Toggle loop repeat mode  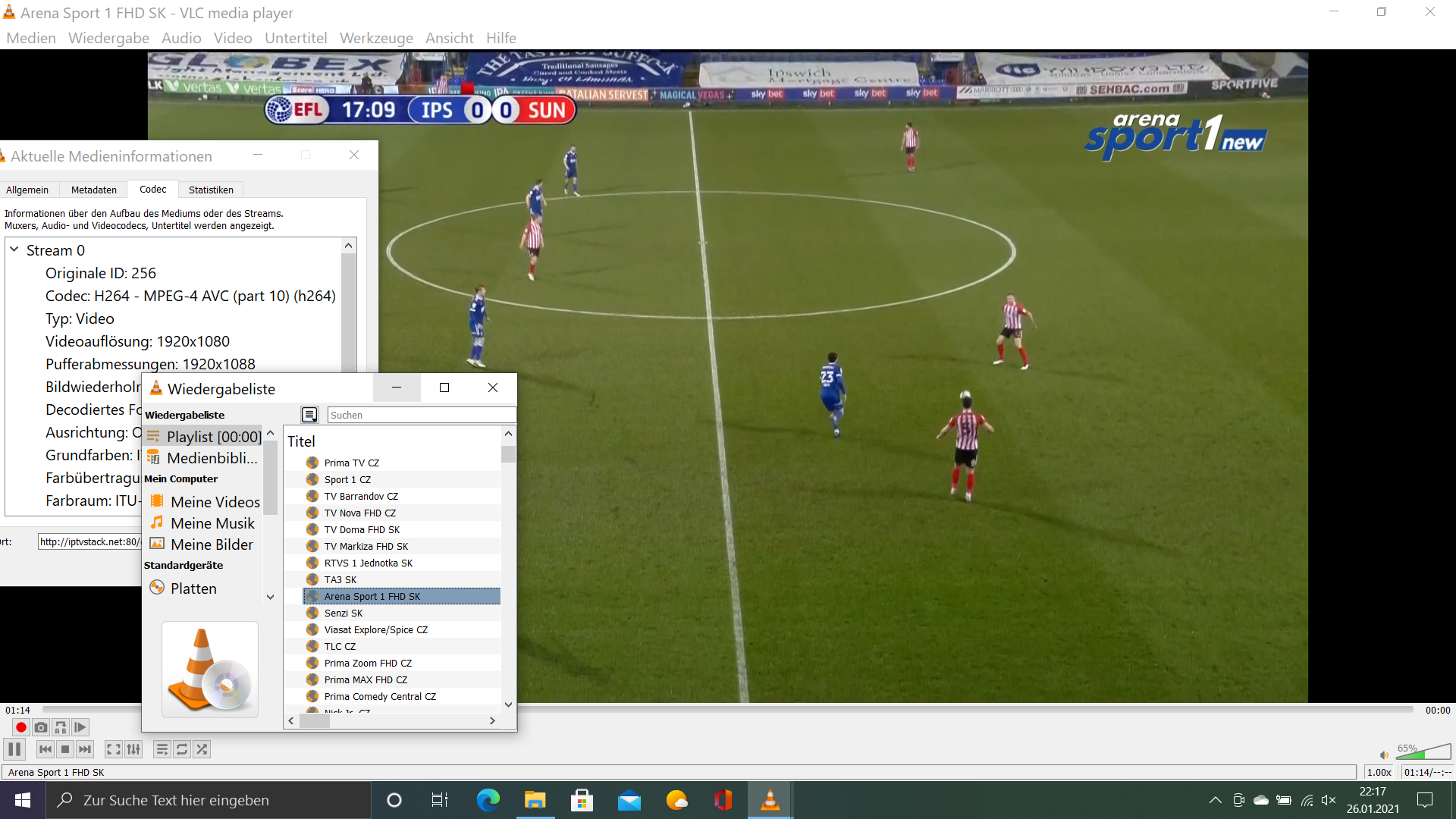pos(182,749)
